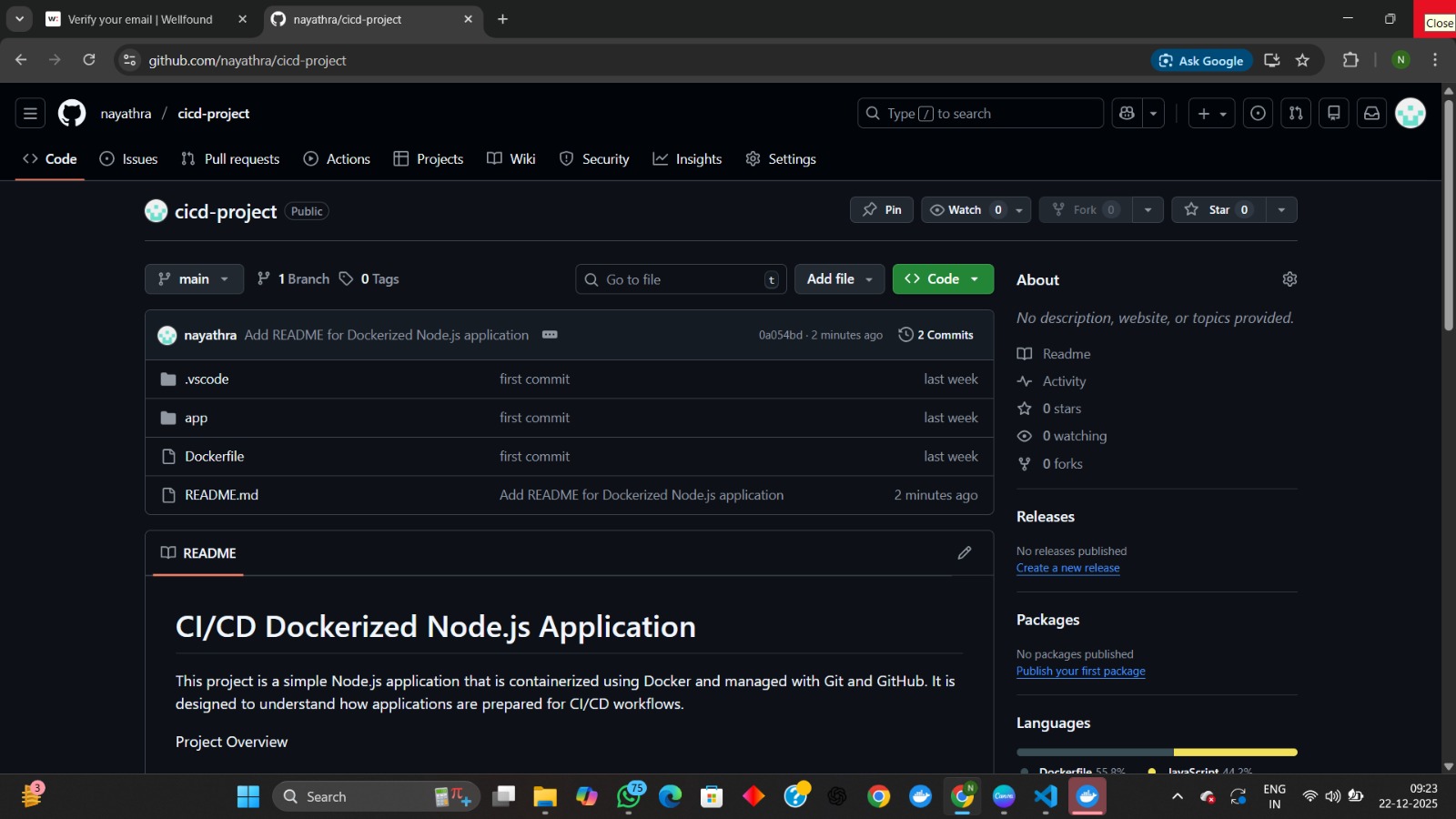1456x819 pixels.
Task: Click the install app icon in the address bar
Action: click(x=1272, y=60)
